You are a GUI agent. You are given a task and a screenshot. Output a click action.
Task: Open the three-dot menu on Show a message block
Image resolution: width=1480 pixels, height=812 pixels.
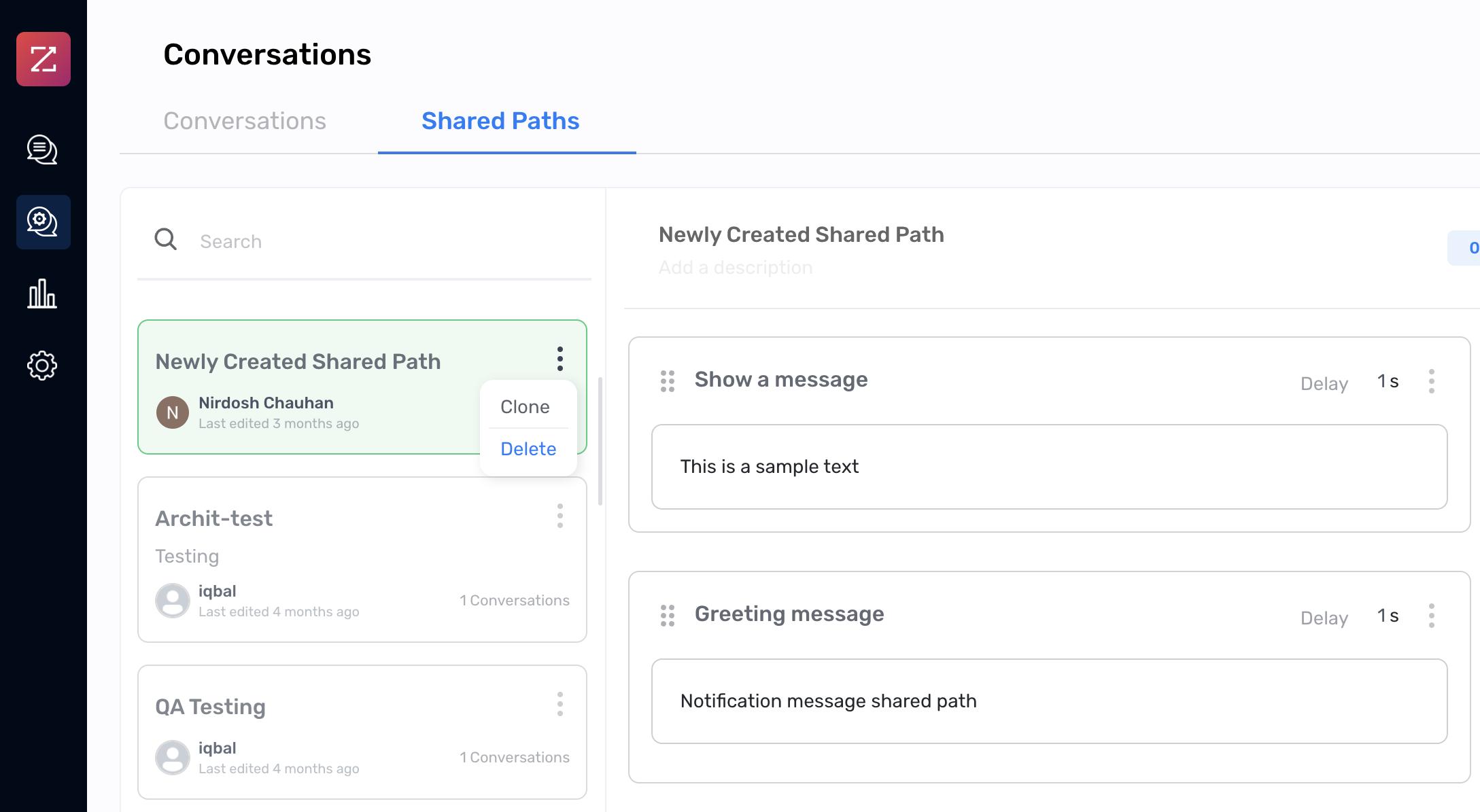(x=1432, y=381)
